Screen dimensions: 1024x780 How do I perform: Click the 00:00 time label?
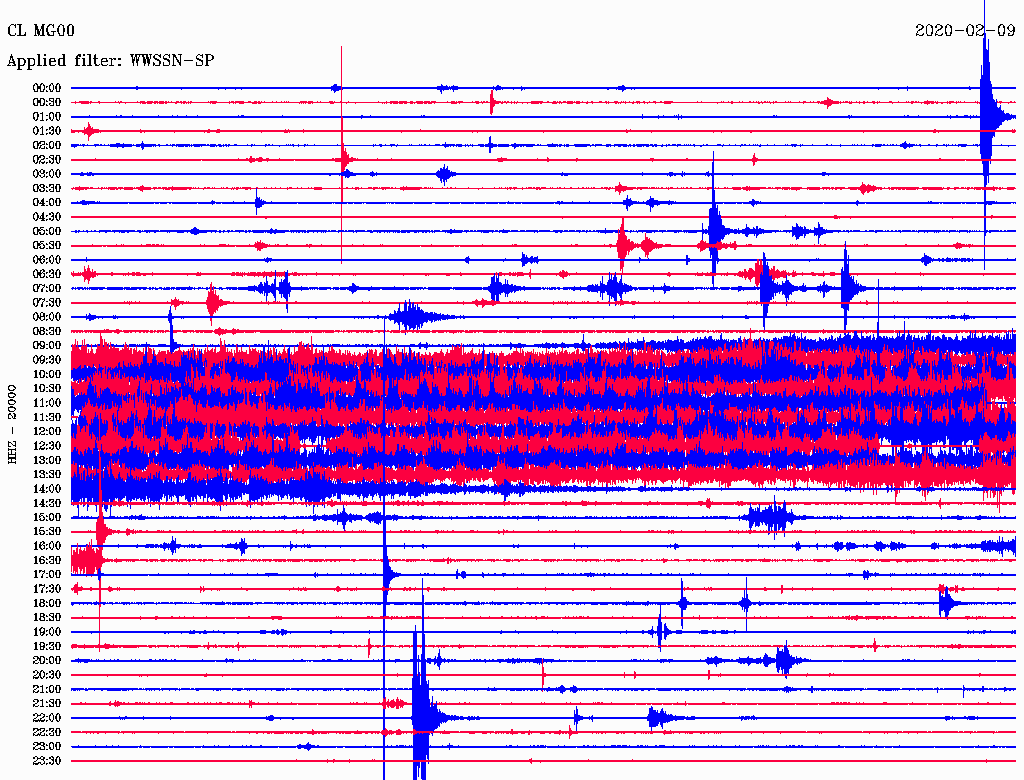[47, 88]
